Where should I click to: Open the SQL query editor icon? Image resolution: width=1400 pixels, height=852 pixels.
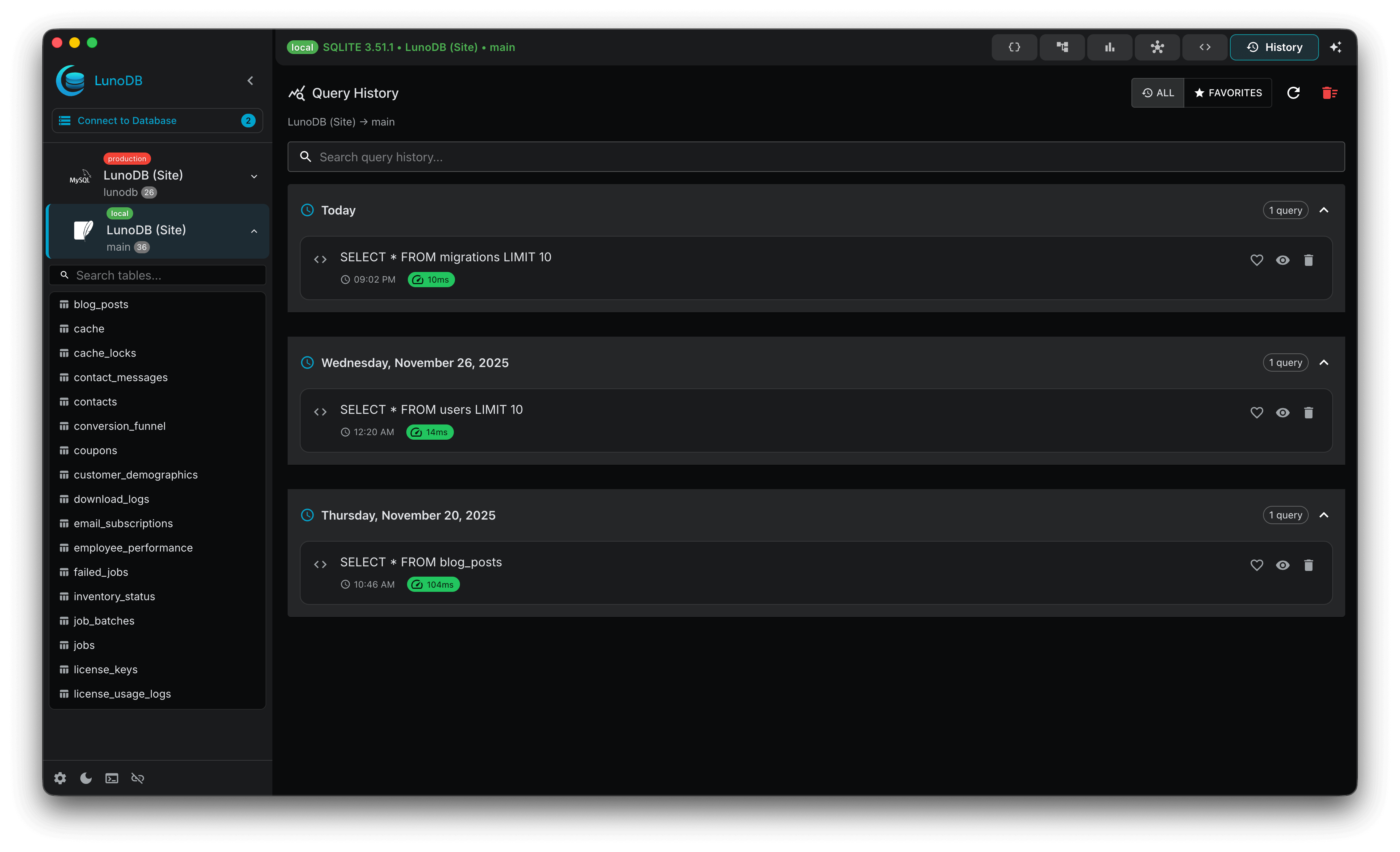click(x=1015, y=47)
